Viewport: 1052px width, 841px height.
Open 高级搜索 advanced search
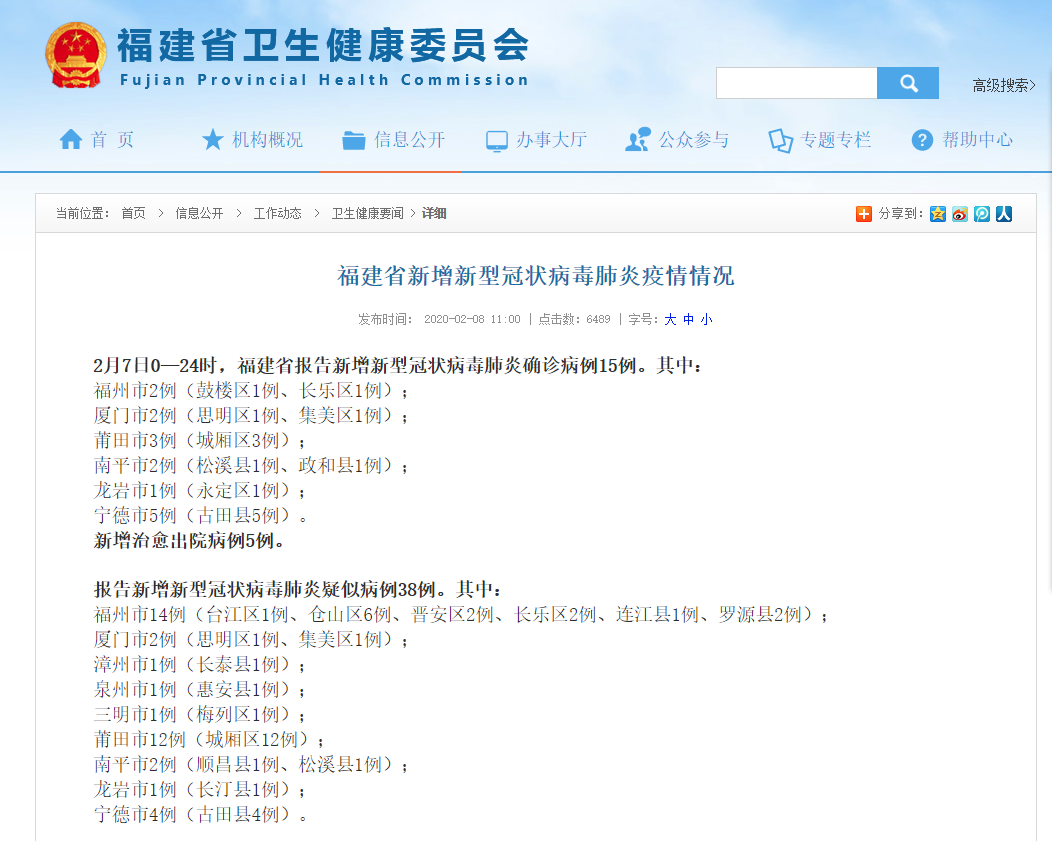pyautogui.click(x=1003, y=85)
